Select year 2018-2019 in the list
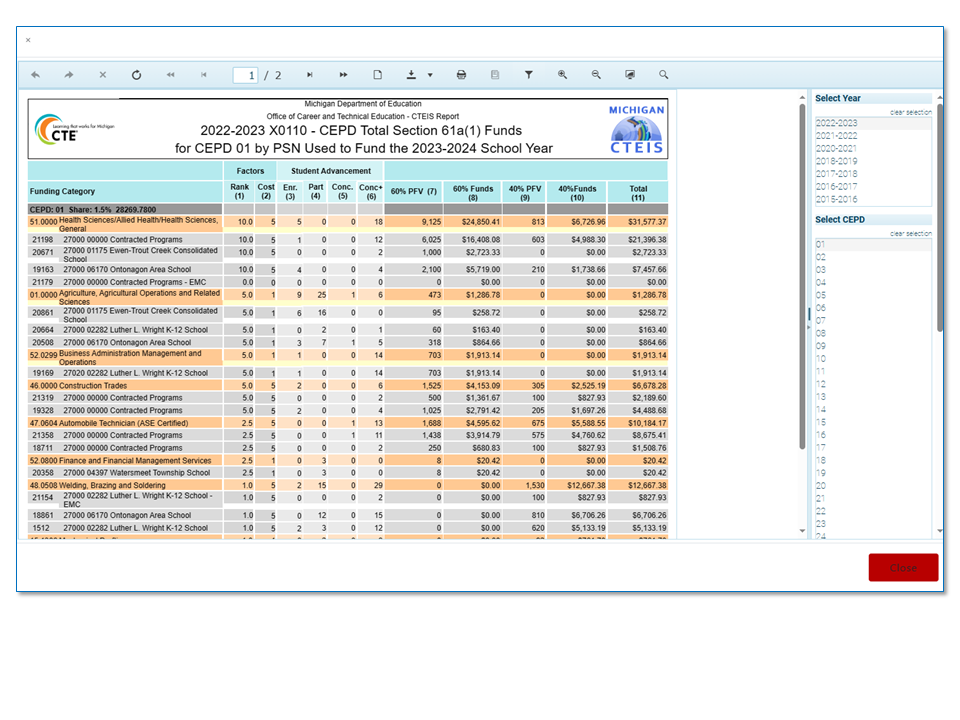This screenshot has height=720, width=960. click(836, 161)
